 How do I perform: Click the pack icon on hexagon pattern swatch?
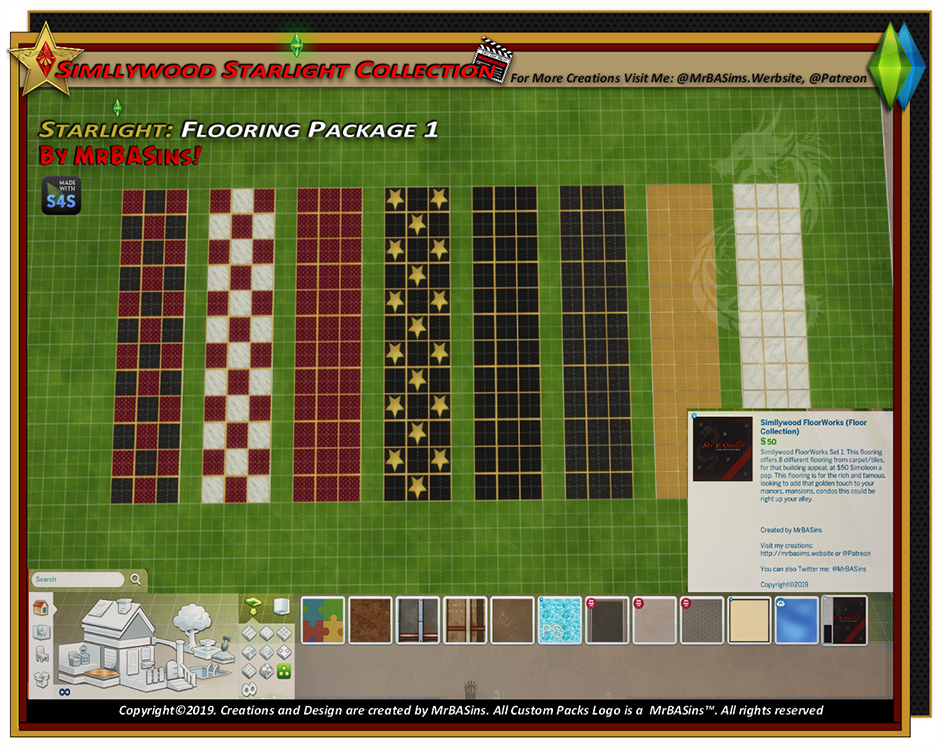[x=686, y=603]
